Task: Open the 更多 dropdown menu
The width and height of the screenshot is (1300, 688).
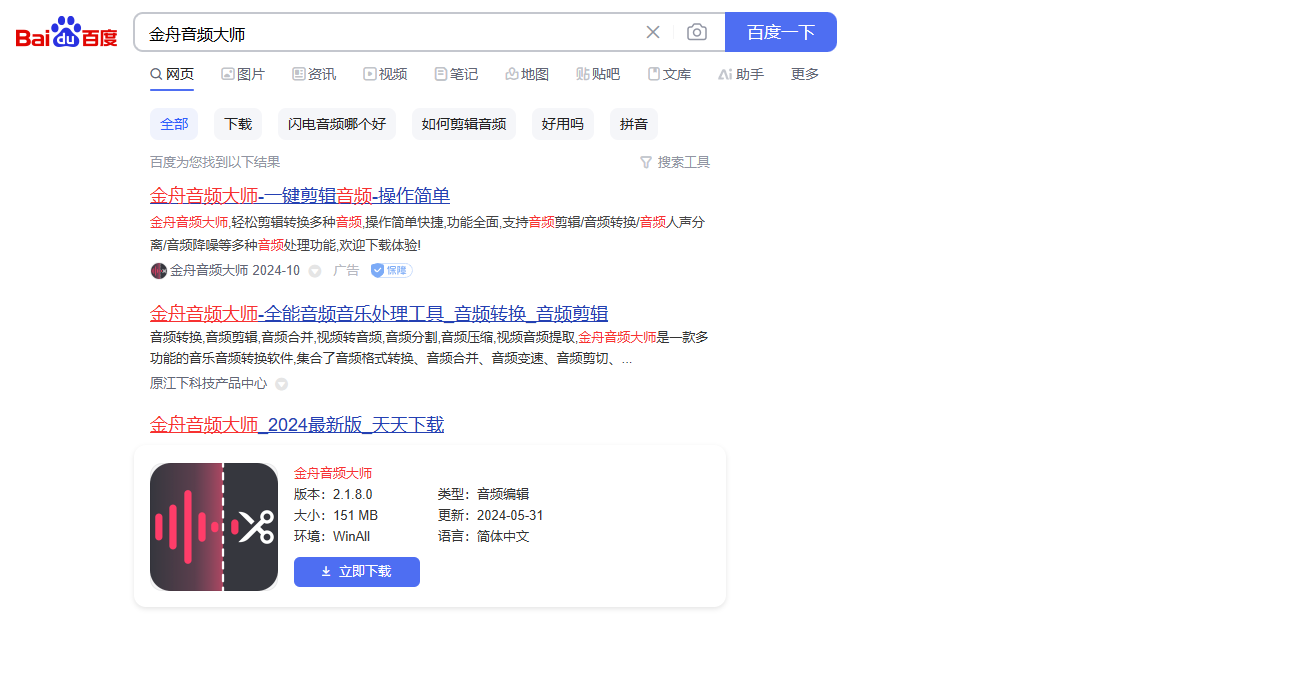Action: pyautogui.click(x=804, y=73)
